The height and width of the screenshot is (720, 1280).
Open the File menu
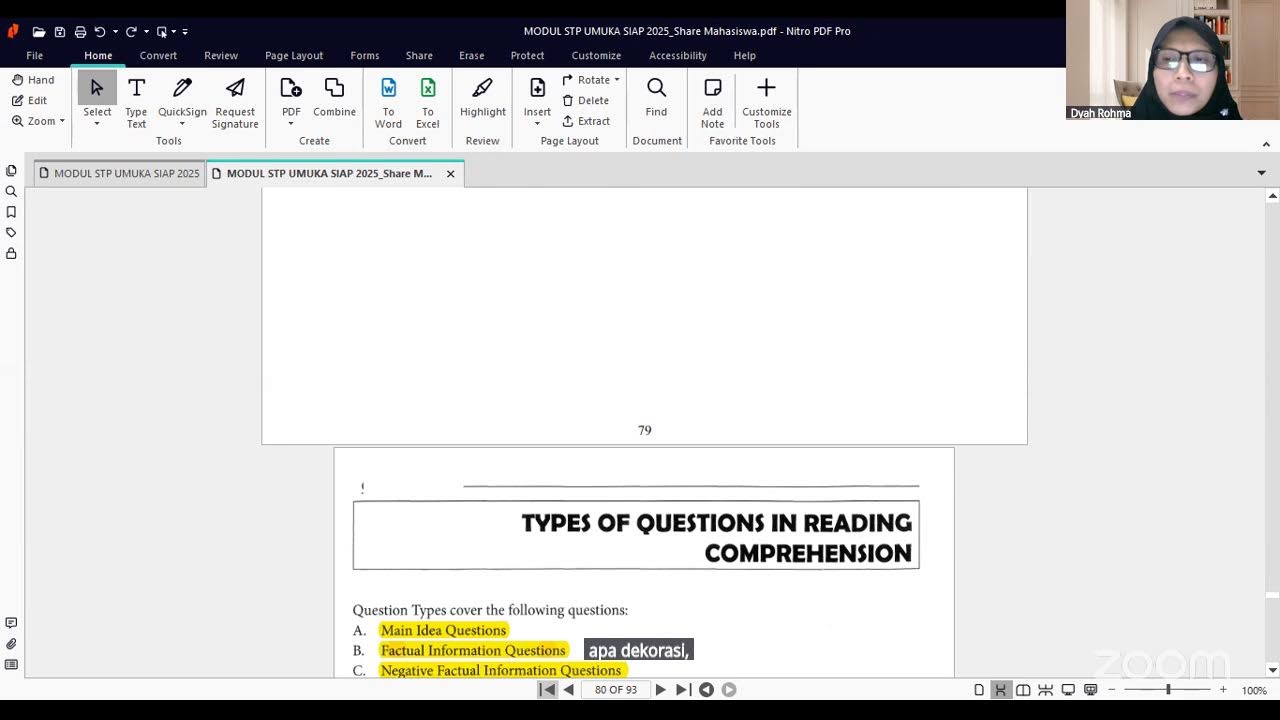pyautogui.click(x=34, y=56)
